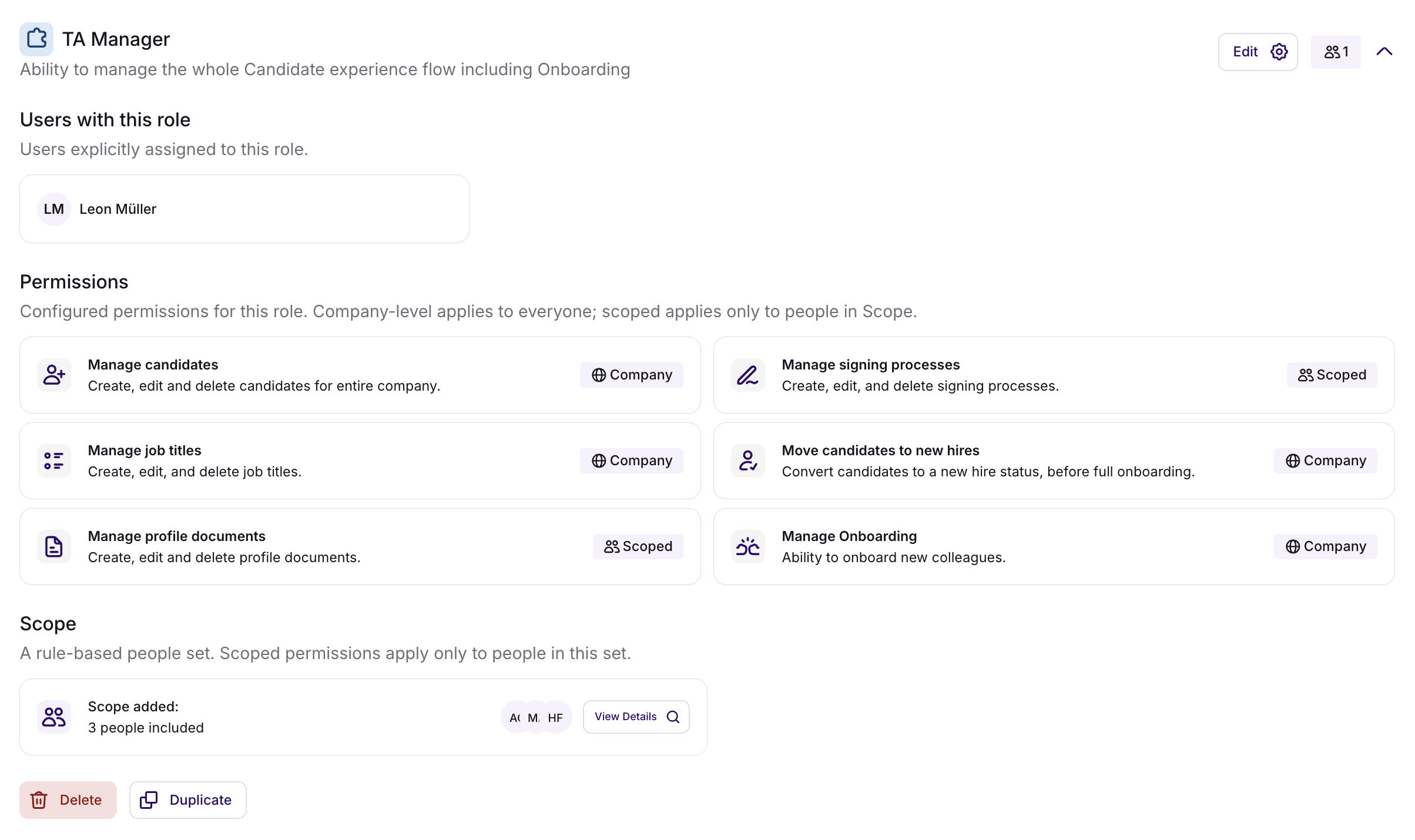Click the HF avatar in scope members
The height and width of the screenshot is (840, 1415).
point(556,717)
